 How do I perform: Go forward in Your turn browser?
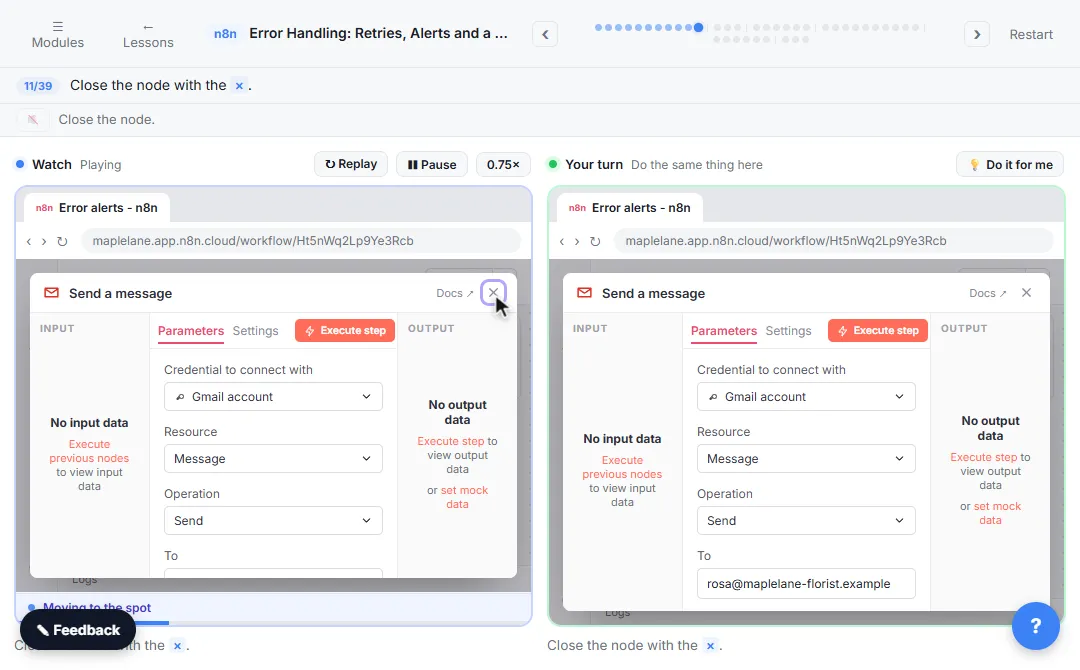point(577,241)
